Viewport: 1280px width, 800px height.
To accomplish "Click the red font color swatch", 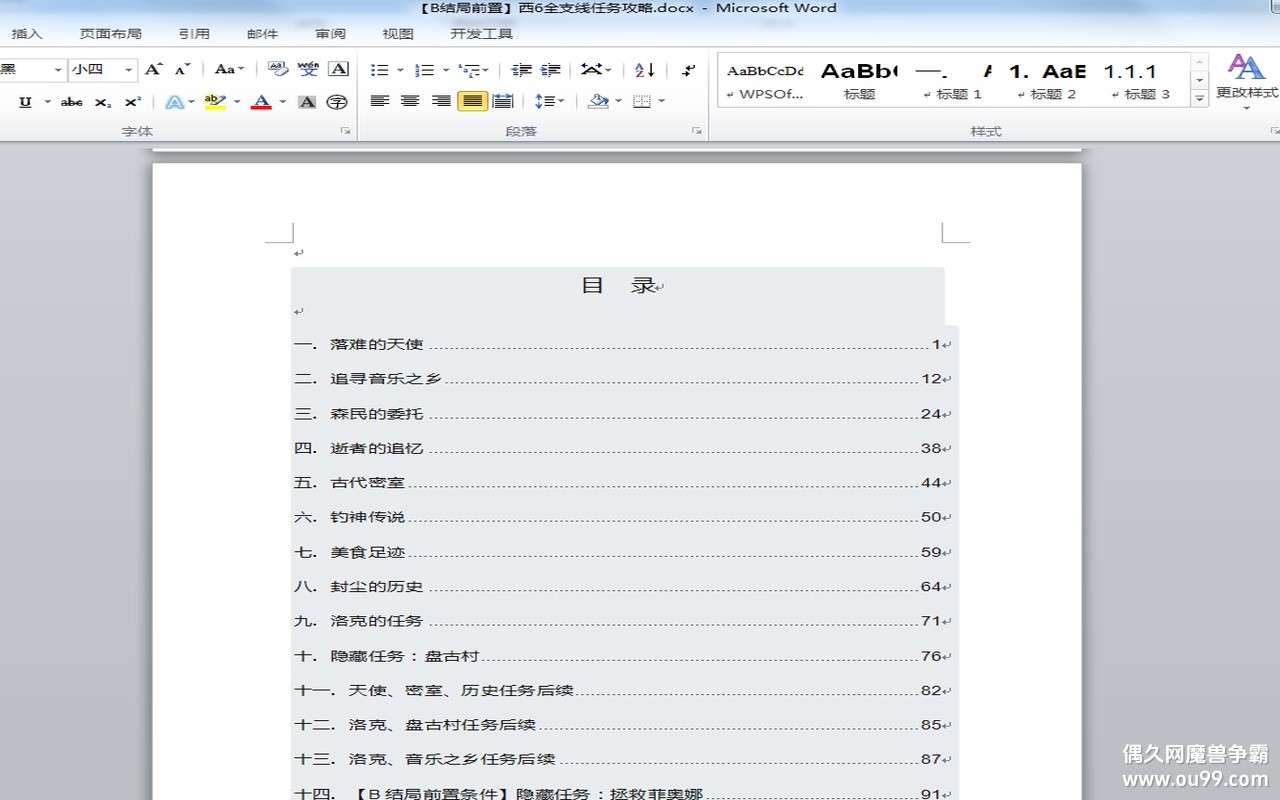I will point(261,102).
